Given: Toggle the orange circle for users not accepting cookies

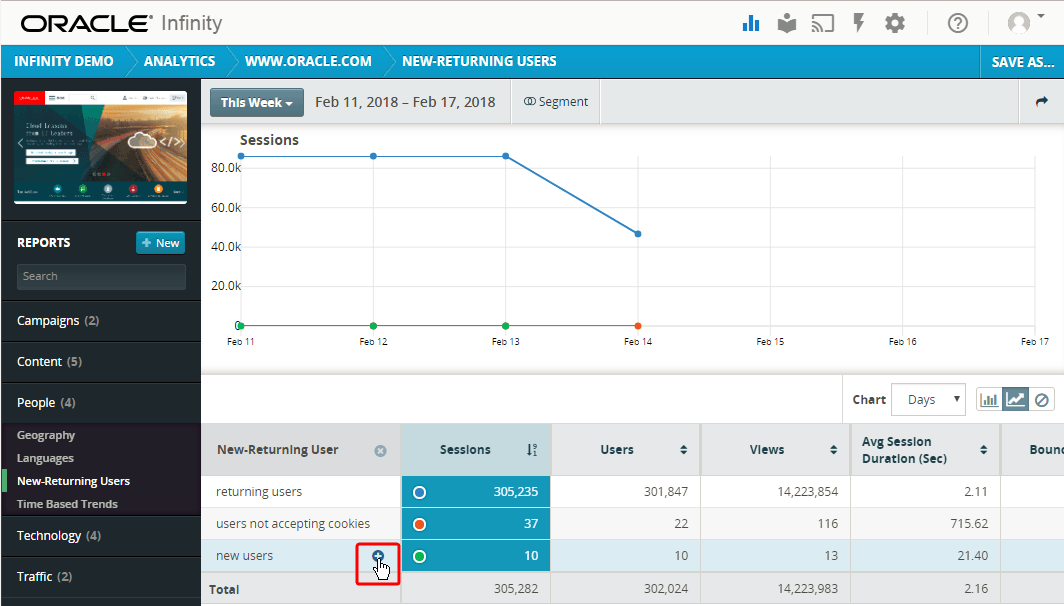Looking at the screenshot, I should 419,523.
